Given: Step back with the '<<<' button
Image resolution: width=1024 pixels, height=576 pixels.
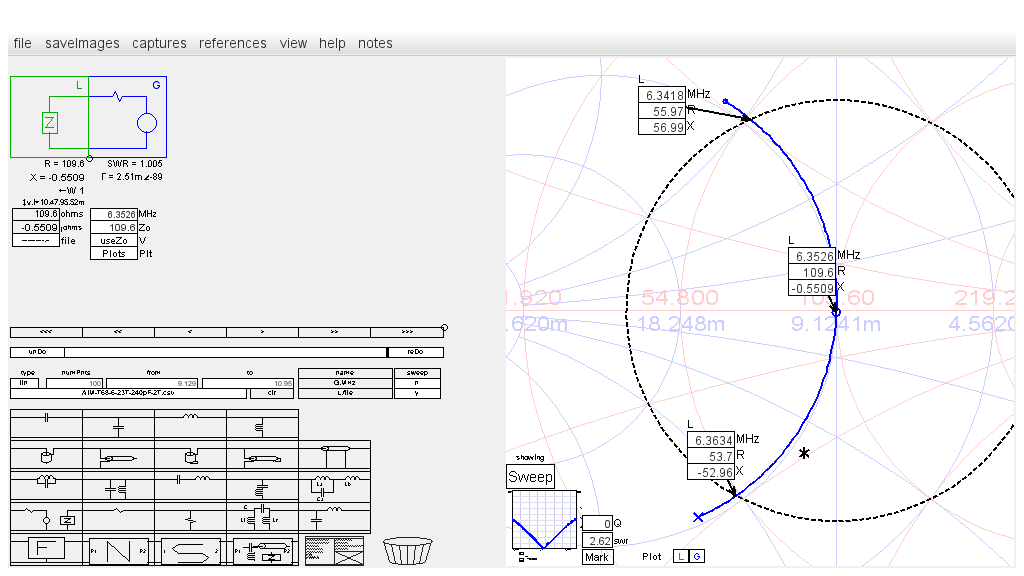Looking at the screenshot, I should click(x=46, y=332).
